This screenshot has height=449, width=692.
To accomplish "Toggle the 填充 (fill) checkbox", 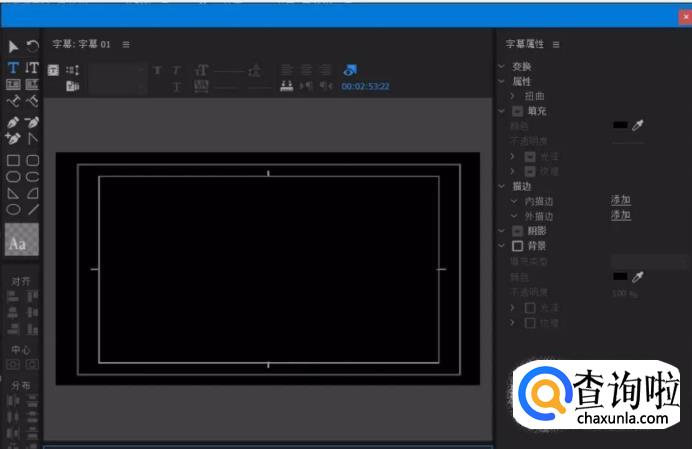I will 518,111.
